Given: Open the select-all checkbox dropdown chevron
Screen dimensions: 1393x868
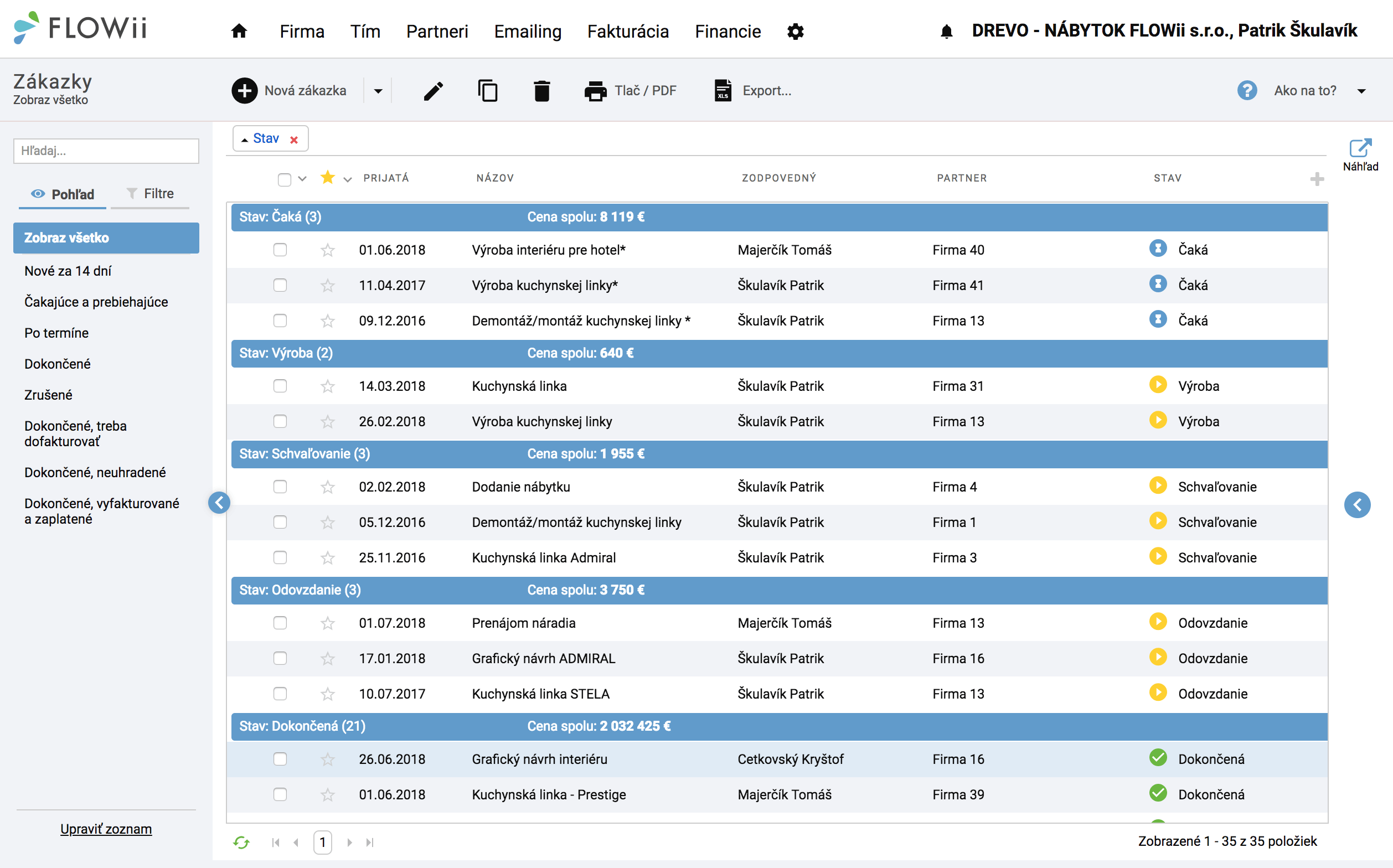Looking at the screenshot, I should point(303,179).
